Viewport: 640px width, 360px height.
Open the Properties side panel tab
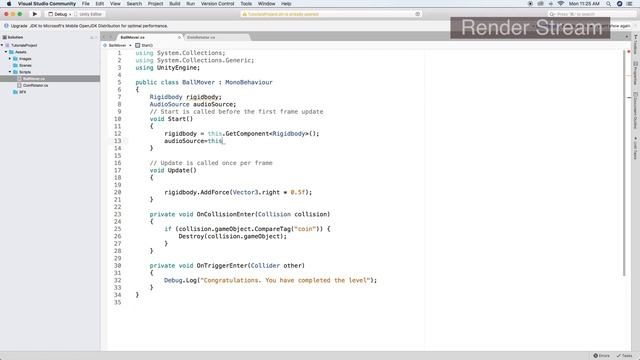point(636,73)
